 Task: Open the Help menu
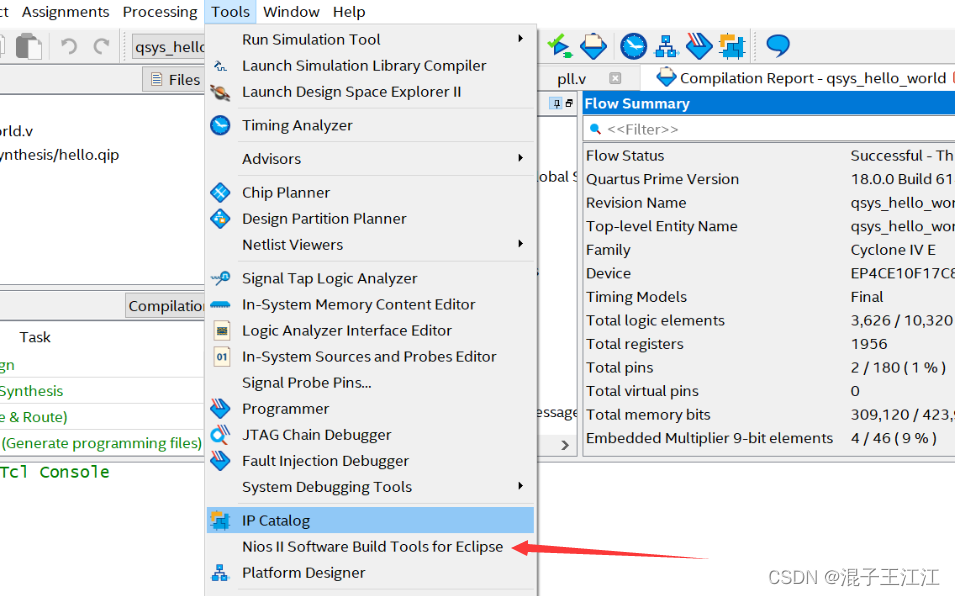pyautogui.click(x=349, y=12)
